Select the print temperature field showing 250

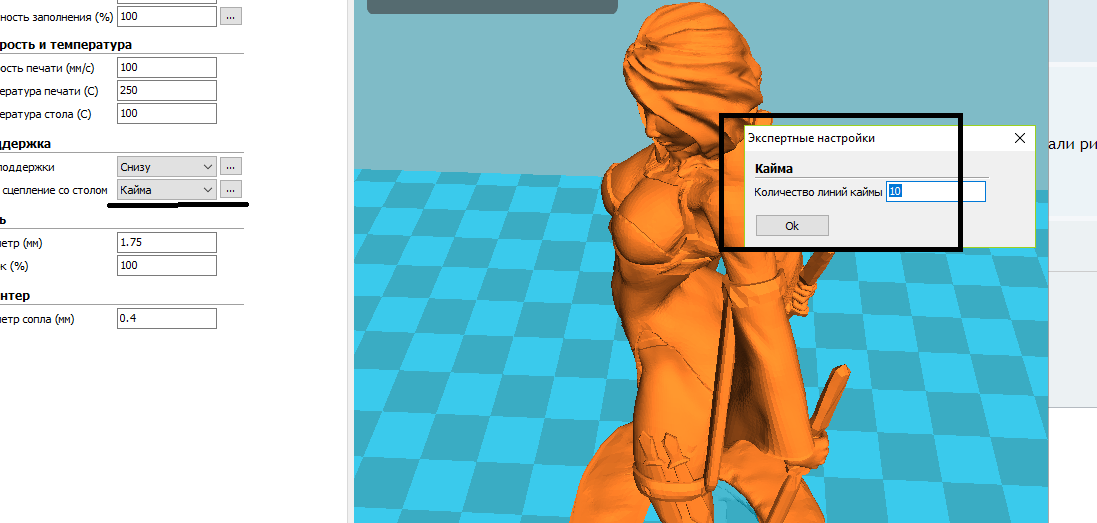(x=166, y=90)
